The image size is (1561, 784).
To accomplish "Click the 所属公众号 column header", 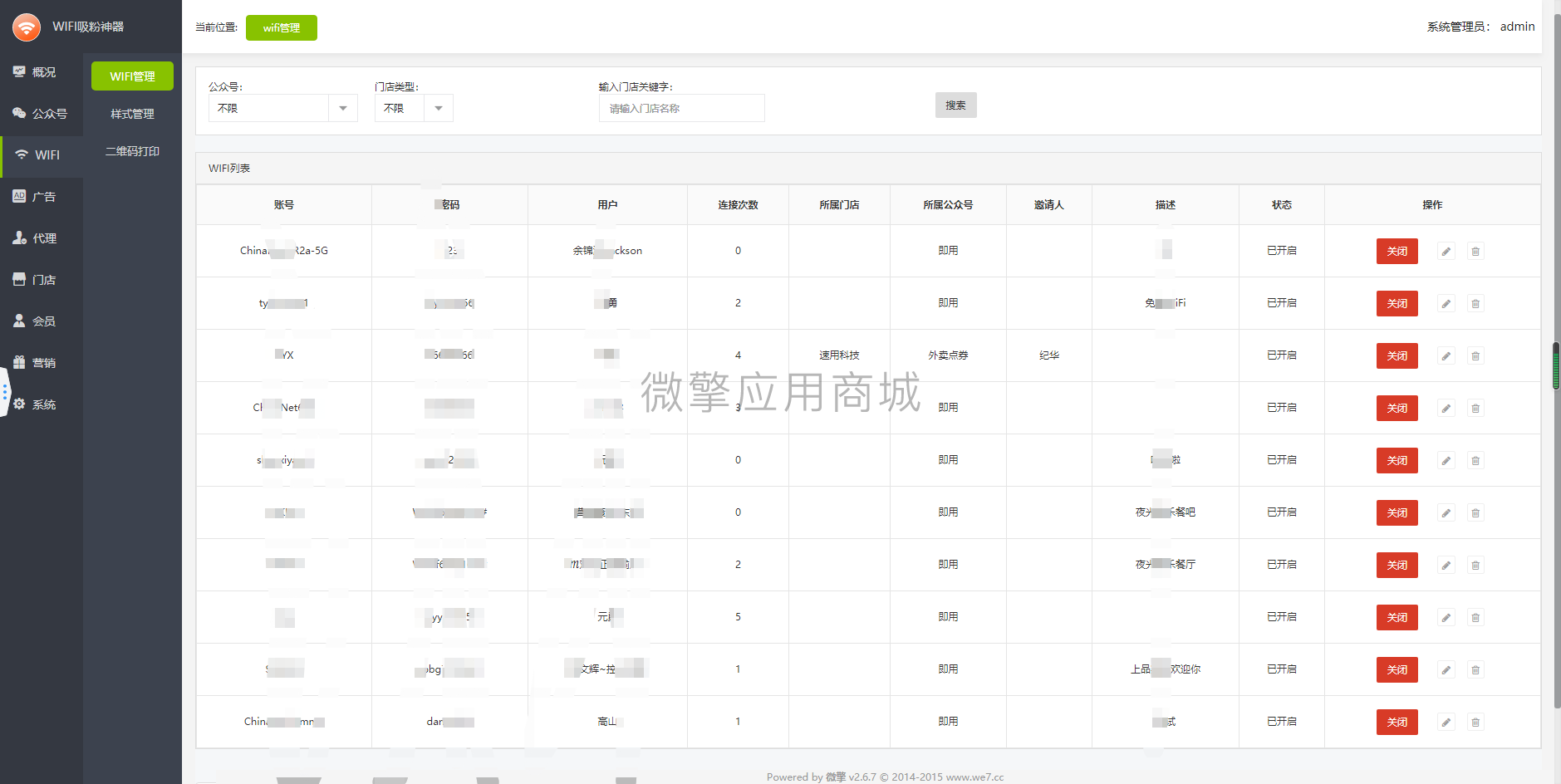I will click(948, 204).
